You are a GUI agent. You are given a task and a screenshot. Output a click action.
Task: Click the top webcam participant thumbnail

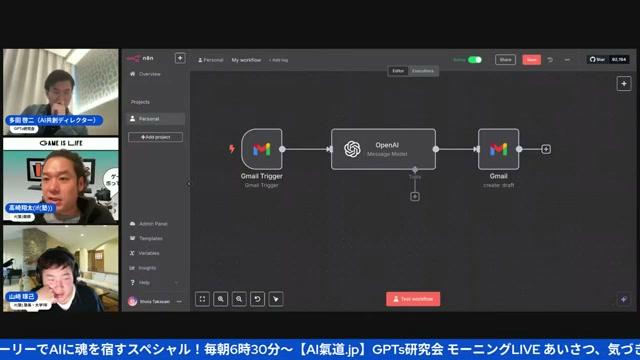61,92
